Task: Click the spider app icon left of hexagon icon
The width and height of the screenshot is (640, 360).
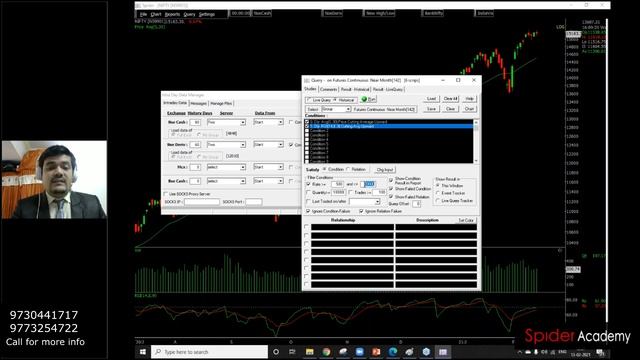Action: click(409, 352)
